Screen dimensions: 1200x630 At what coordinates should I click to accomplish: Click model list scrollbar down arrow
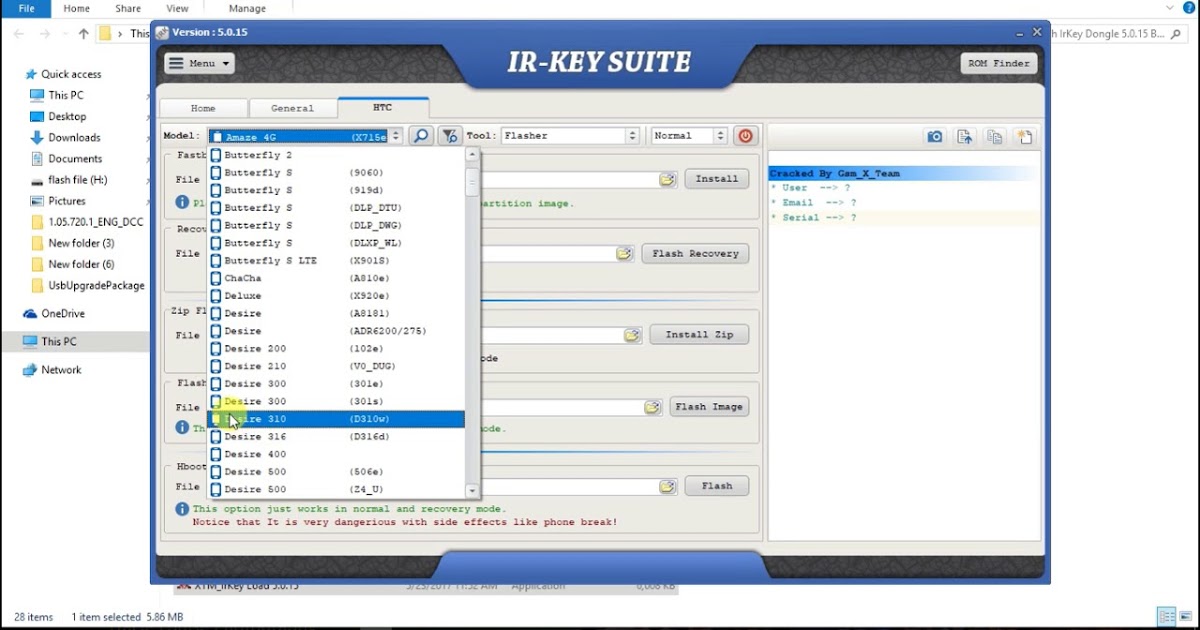[x=472, y=491]
